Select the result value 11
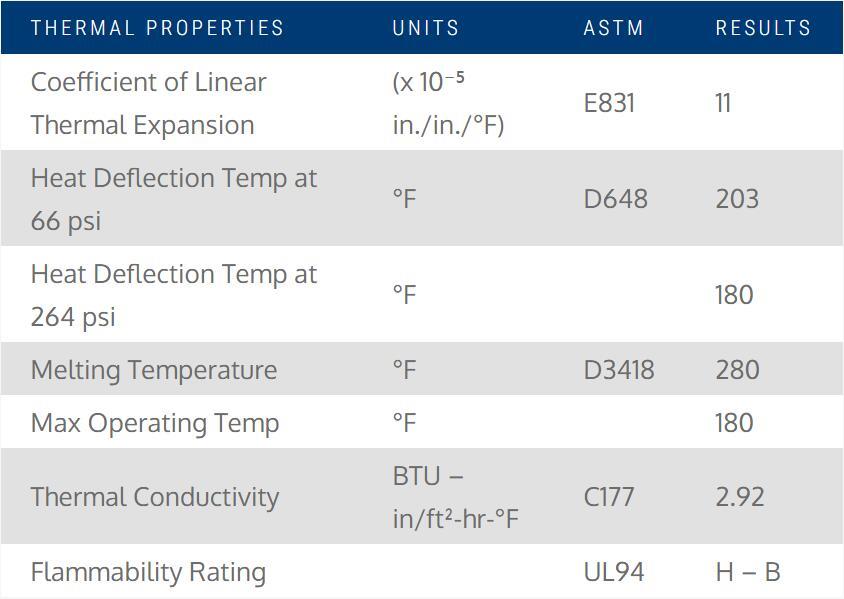 click(x=723, y=103)
